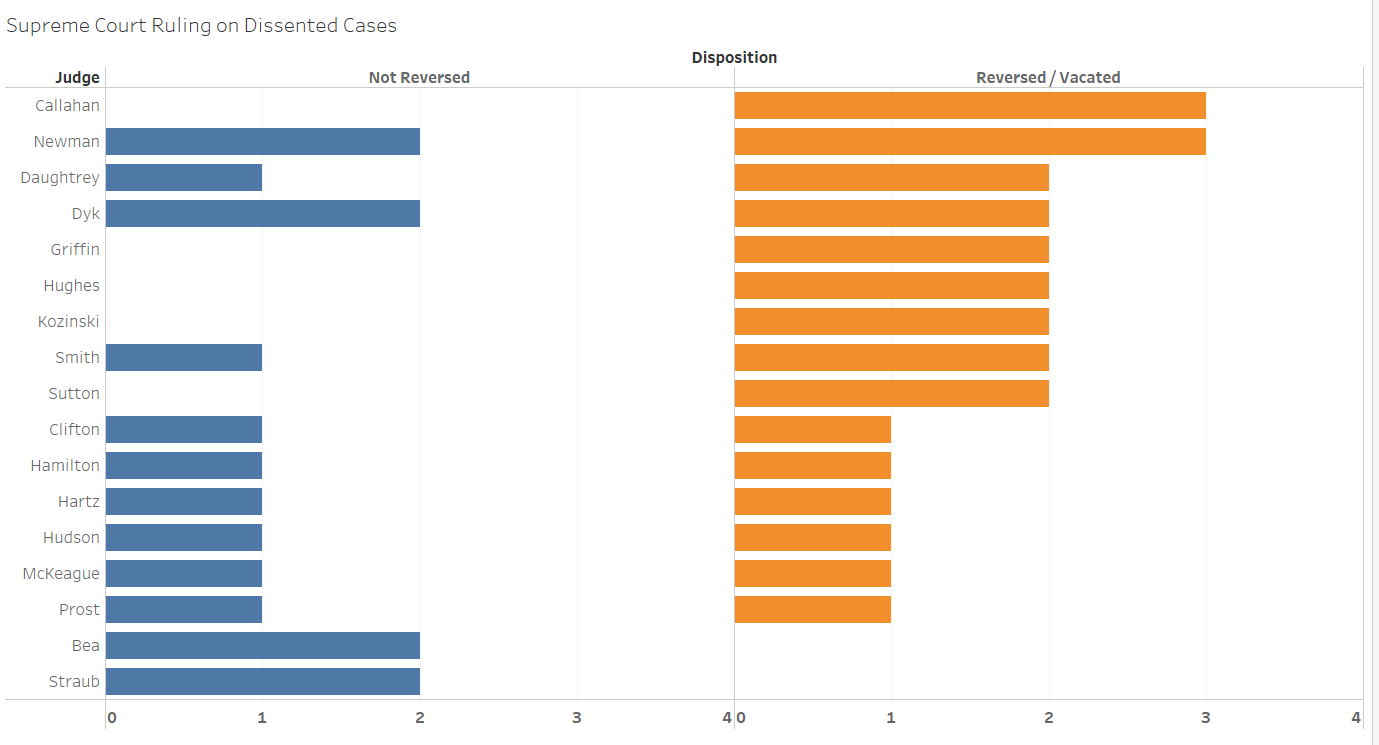
Task: Select Newman's orange Reversed / Vacated bar
Action: click(x=969, y=141)
